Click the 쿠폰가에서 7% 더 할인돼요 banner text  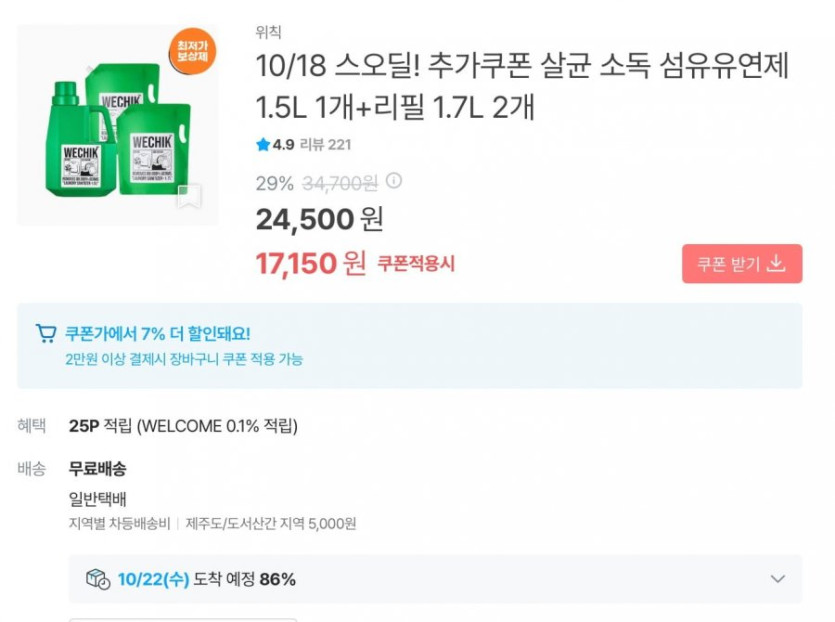[x=158, y=333]
